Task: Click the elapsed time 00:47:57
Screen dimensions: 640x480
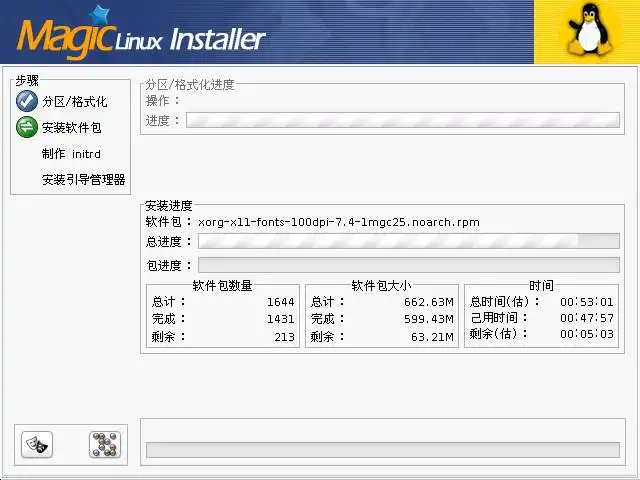Action: 587,318
